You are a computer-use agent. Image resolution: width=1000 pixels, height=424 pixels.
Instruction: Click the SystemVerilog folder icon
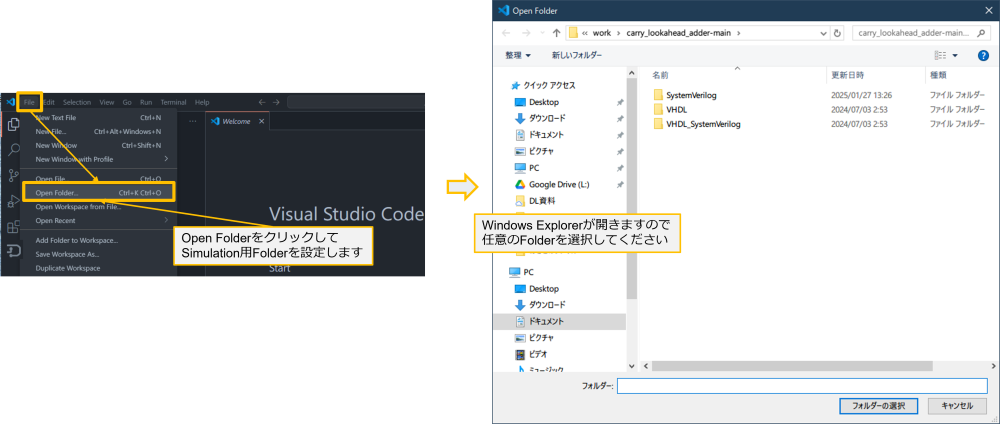point(658,95)
